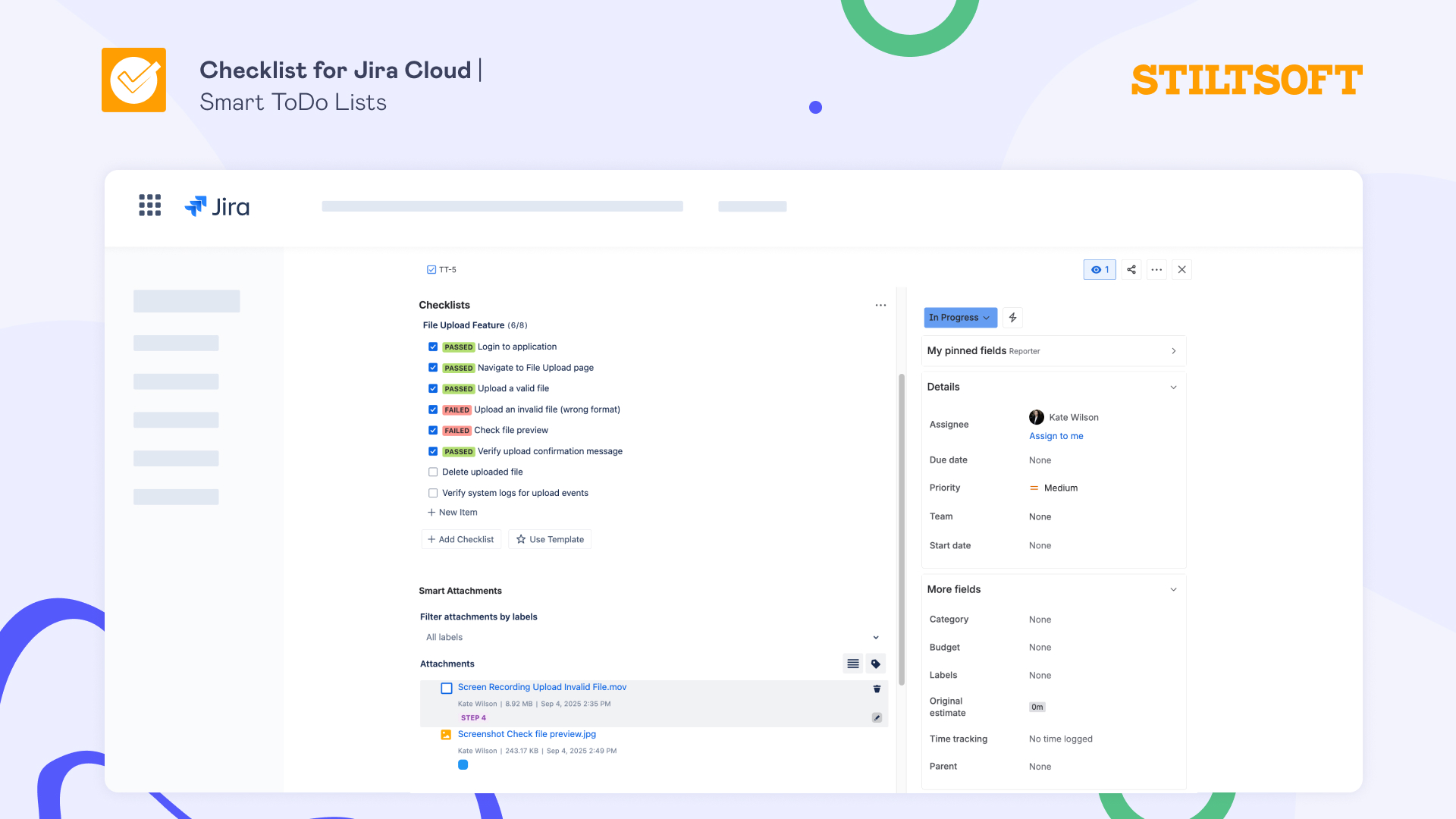Open the In Progress status dropdown
The height and width of the screenshot is (819, 1456).
[960, 317]
